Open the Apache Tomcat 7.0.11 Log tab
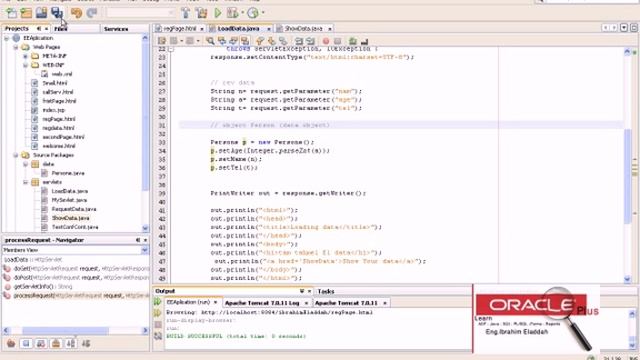This screenshot has height=360, width=640. [262, 303]
